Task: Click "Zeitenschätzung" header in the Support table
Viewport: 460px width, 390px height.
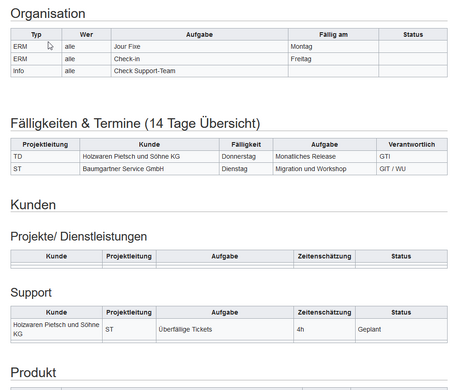Action: pyautogui.click(x=324, y=313)
